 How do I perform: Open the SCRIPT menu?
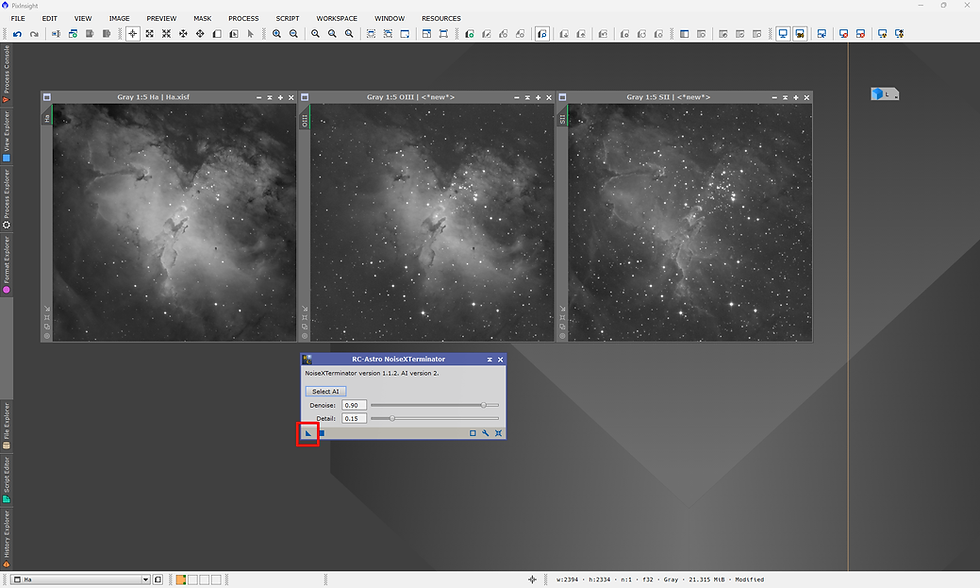pyautogui.click(x=288, y=19)
